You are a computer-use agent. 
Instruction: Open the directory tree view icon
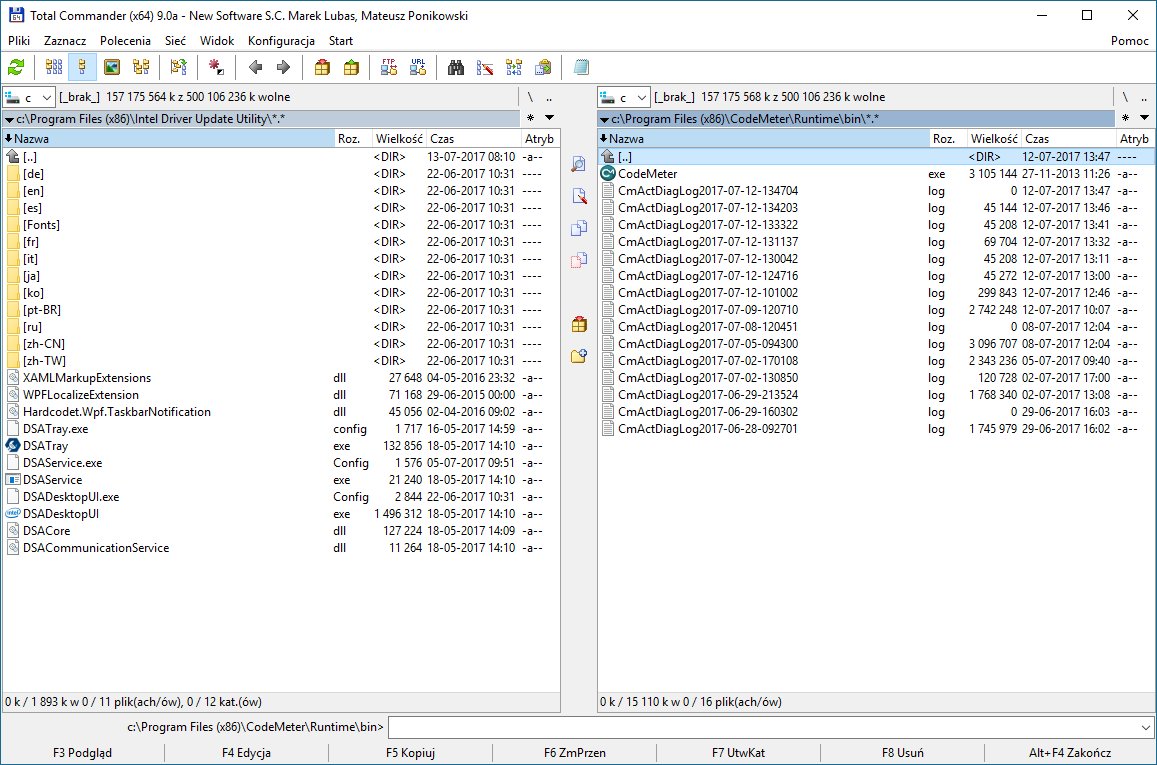point(141,67)
